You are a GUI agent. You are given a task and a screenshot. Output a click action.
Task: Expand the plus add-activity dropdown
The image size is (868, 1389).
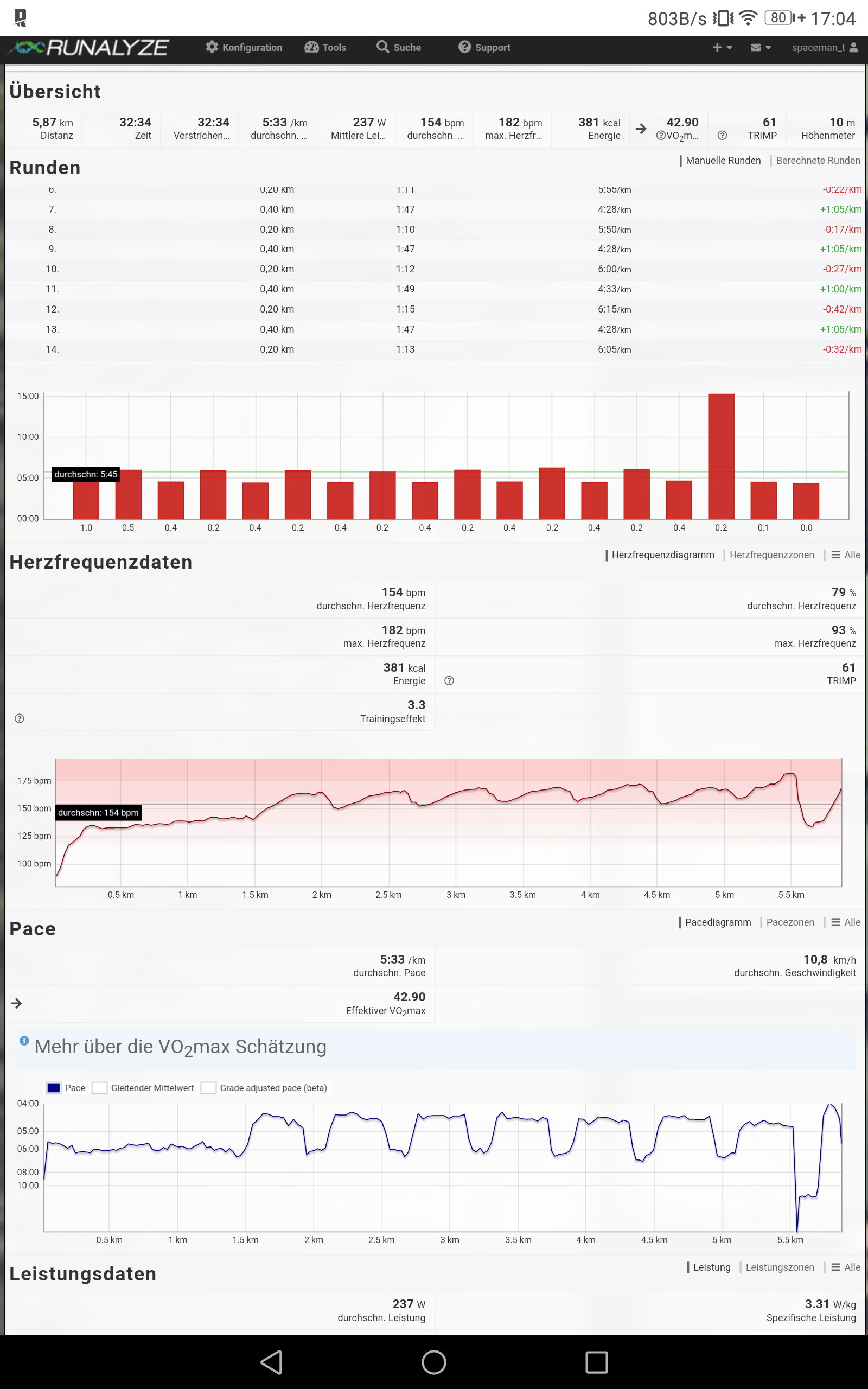pyautogui.click(x=722, y=48)
